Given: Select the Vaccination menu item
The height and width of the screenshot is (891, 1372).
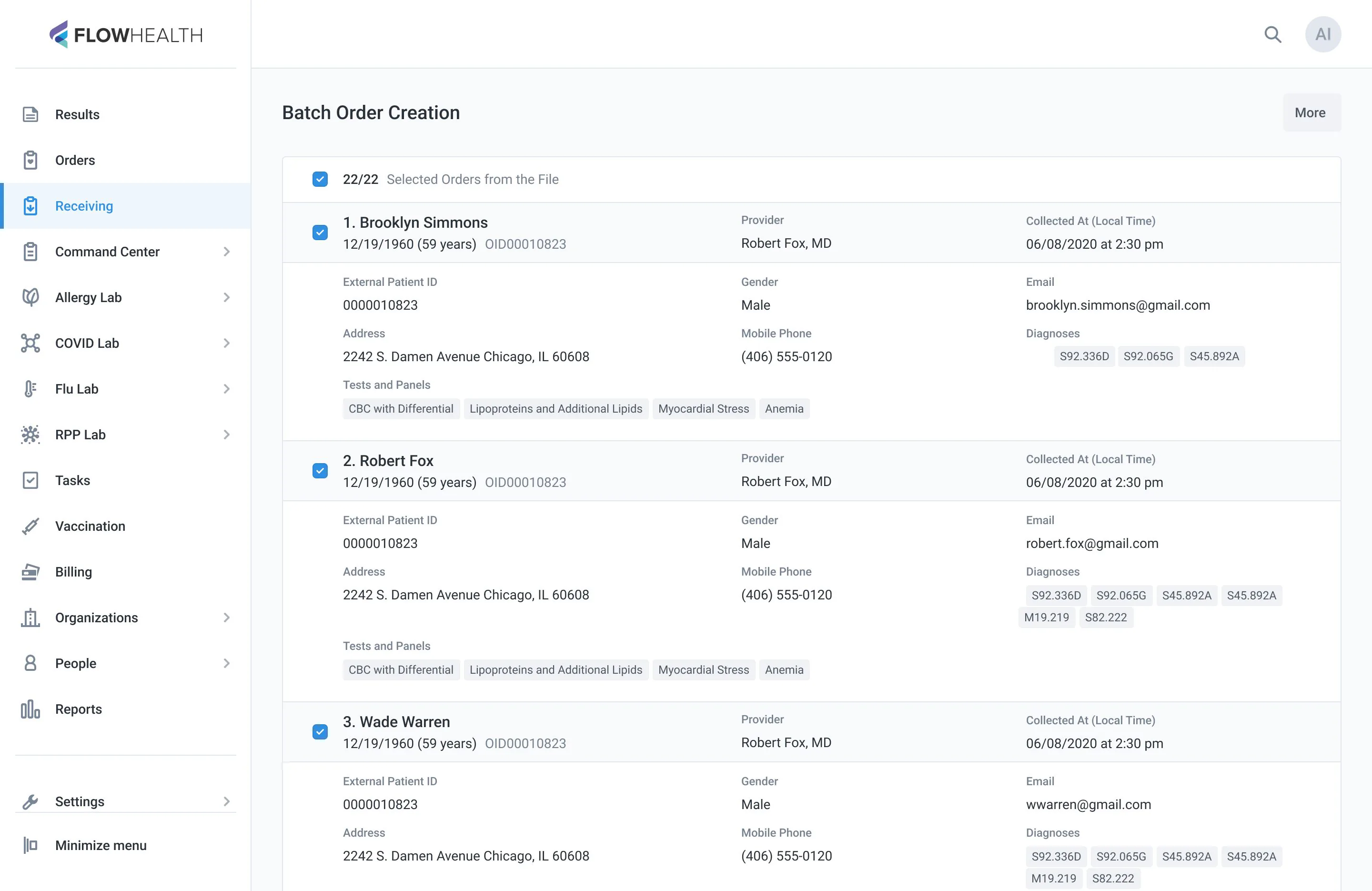Looking at the screenshot, I should tap(126, 526).
